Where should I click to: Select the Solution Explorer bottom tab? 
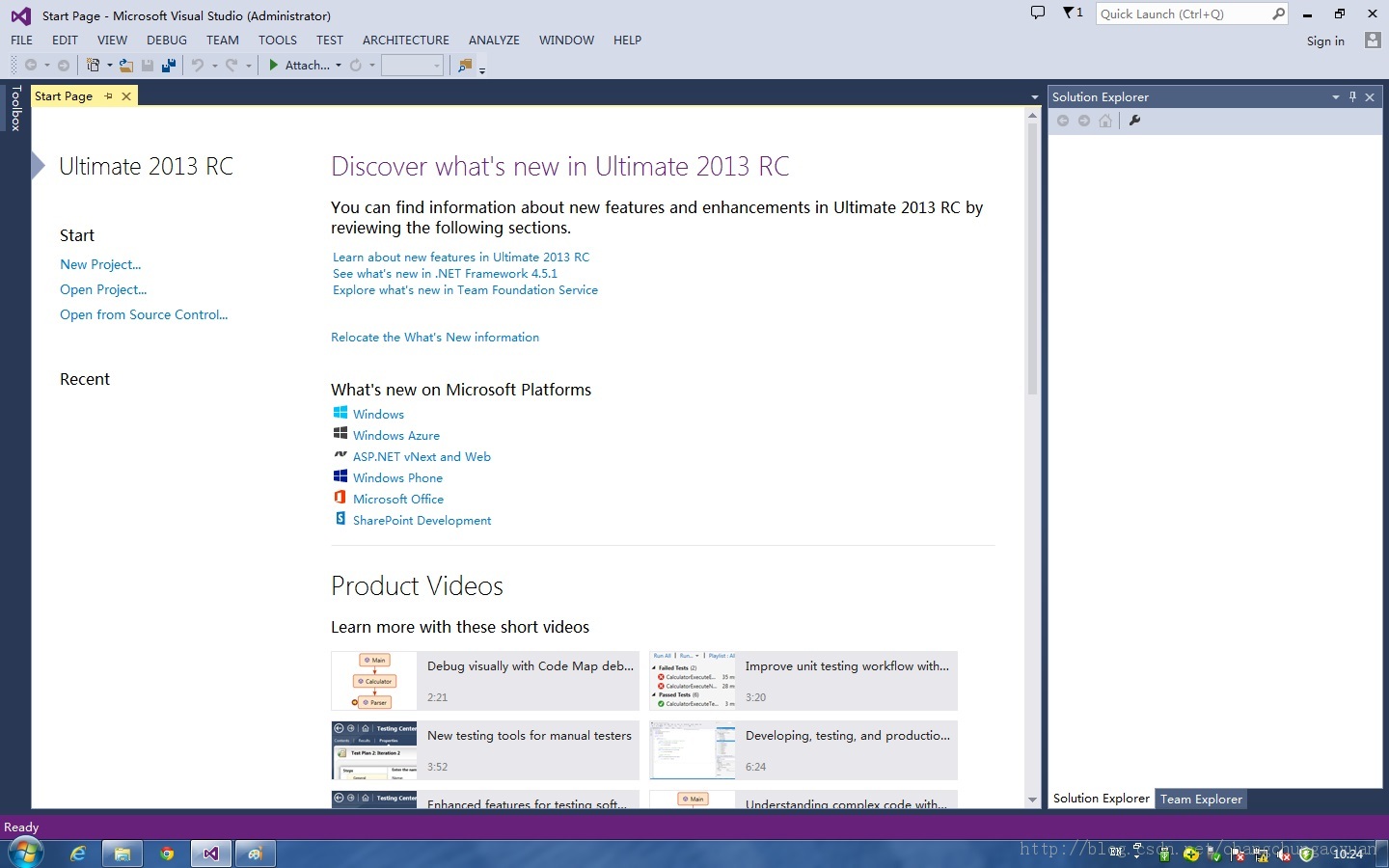pos(1102,799)
